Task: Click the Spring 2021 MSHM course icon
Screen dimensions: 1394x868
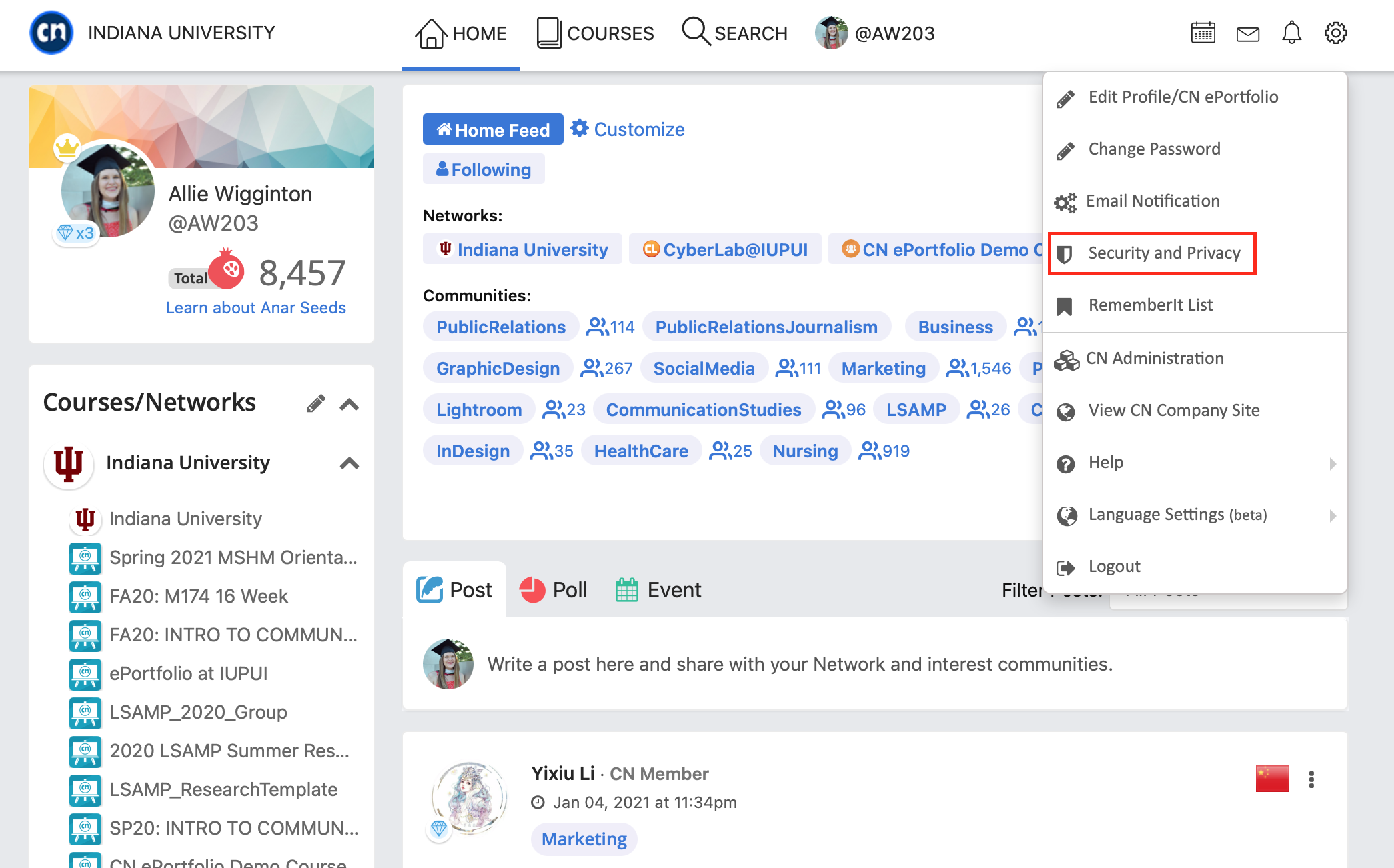Action: pos(85,558)
